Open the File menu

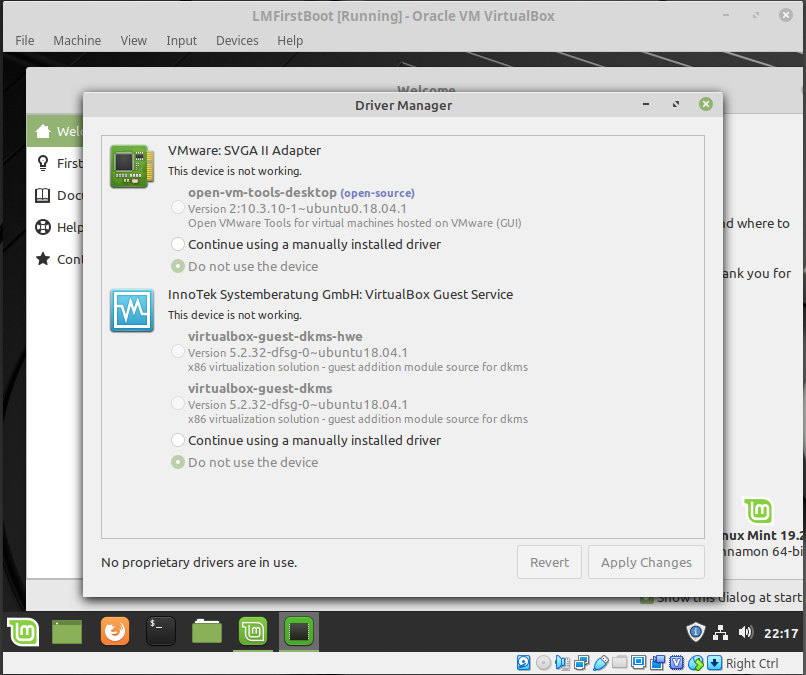click(25, 40)
